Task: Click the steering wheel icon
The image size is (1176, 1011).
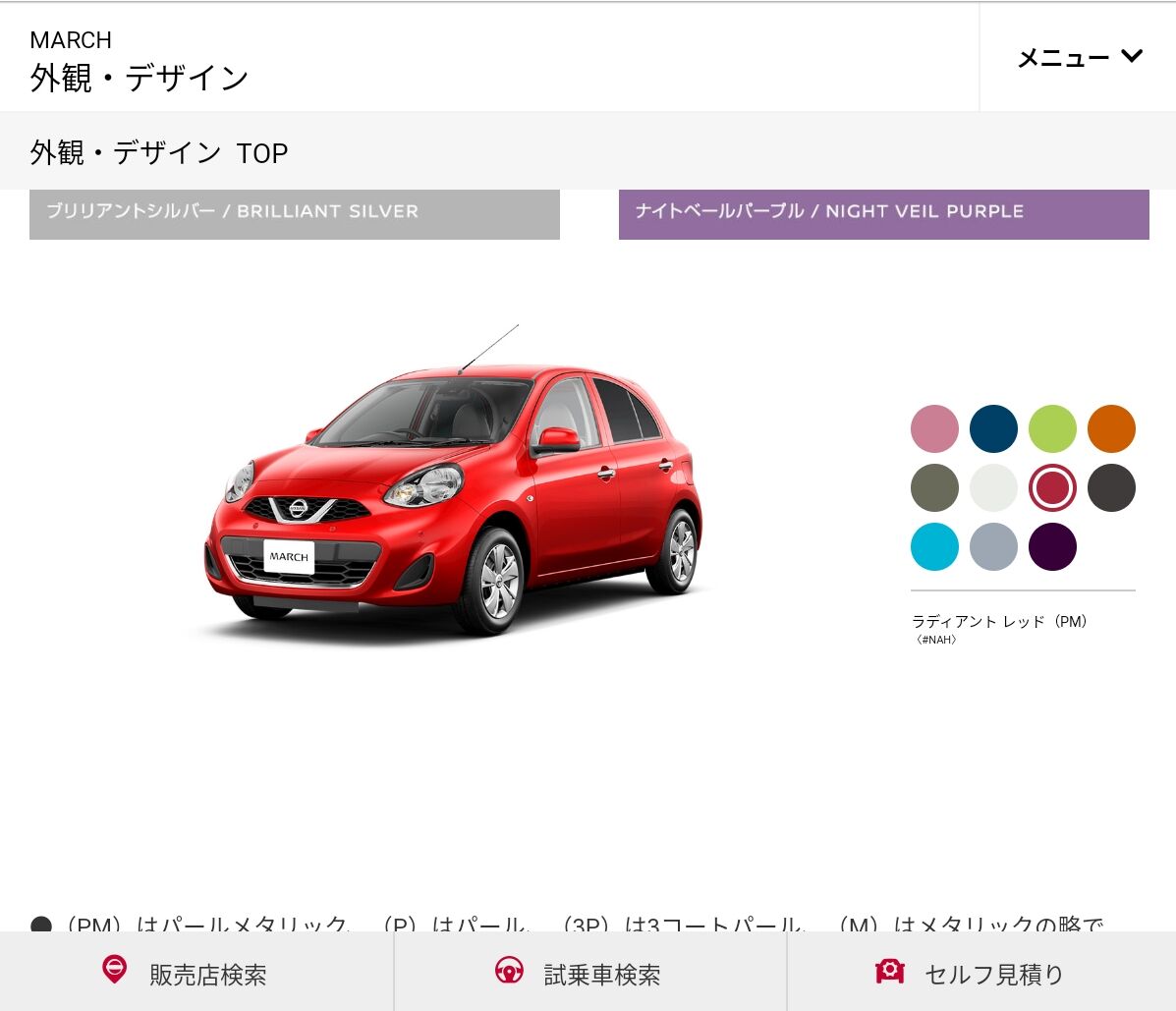Action: pyautogui.click(x=509, y=970)
